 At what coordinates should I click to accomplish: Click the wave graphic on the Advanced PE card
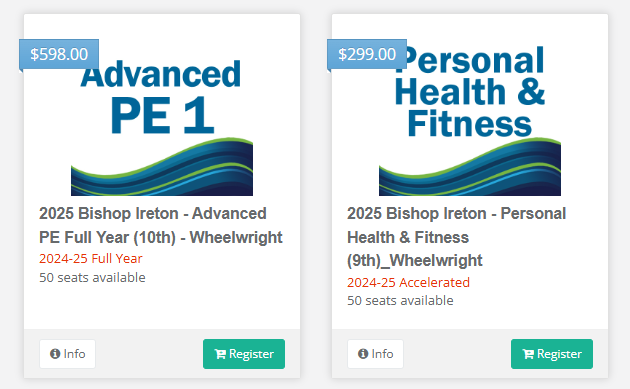(x=162, y=167)
